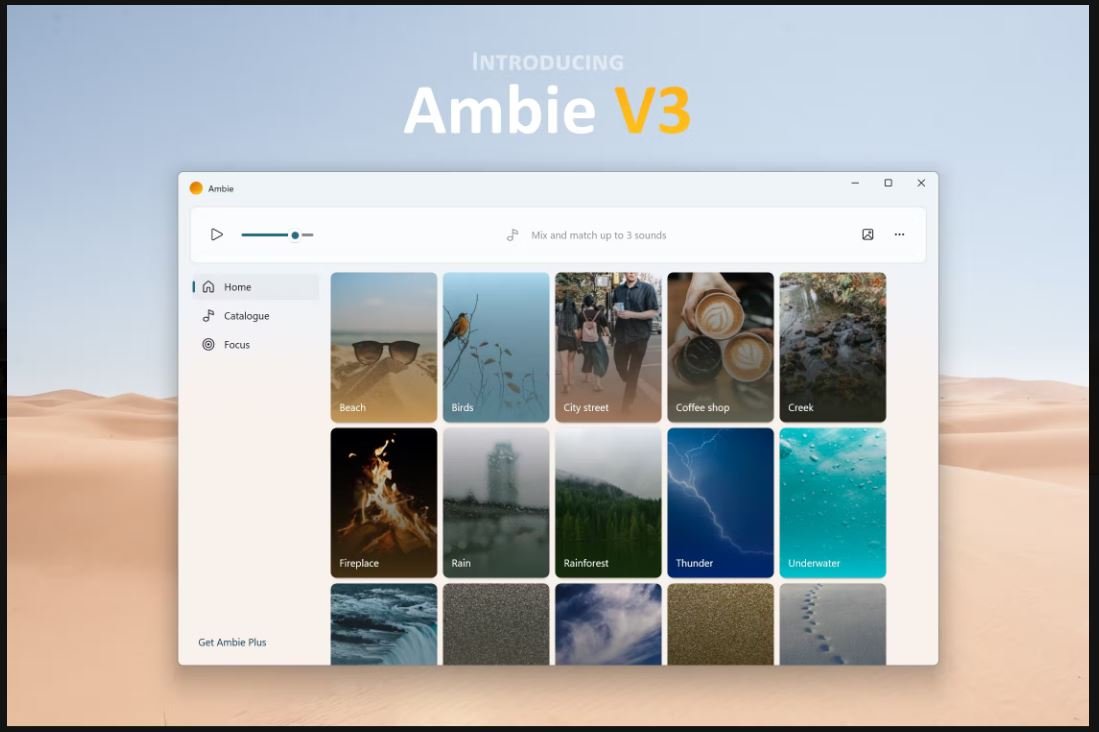1099x732 pixels.
Task: Click the Ambie orange logo icon
Action: pyautogui.click(x=196, y=188)
